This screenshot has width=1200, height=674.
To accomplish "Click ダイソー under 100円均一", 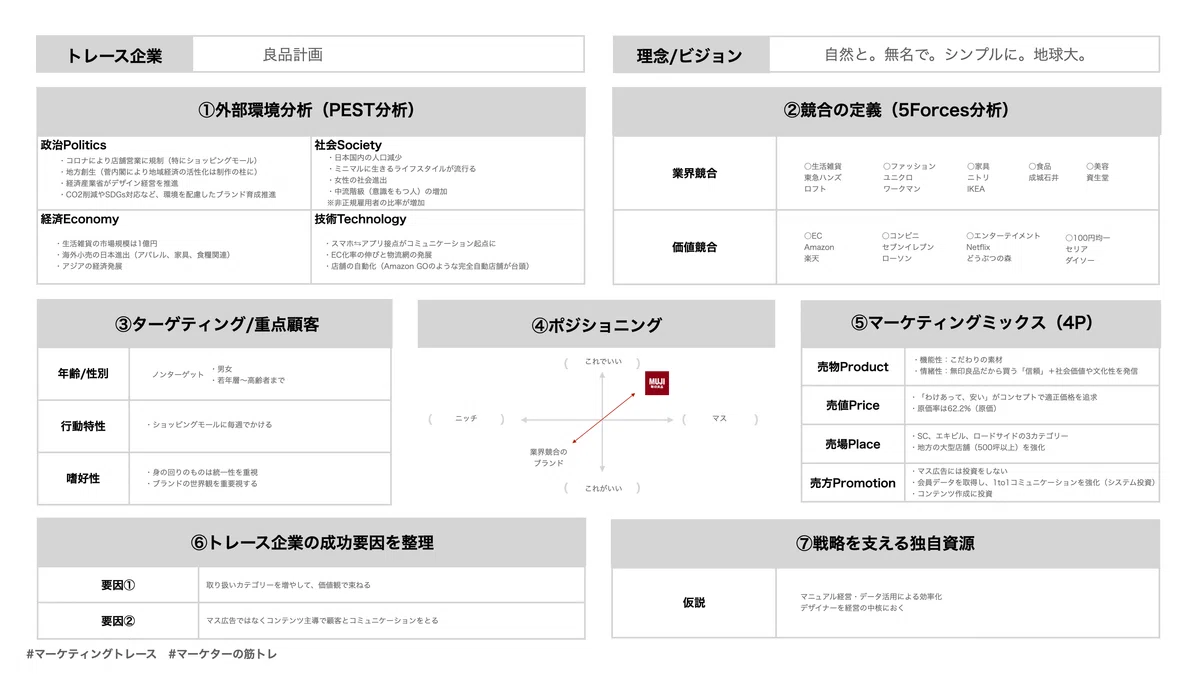I will (x=1080, y=260).
